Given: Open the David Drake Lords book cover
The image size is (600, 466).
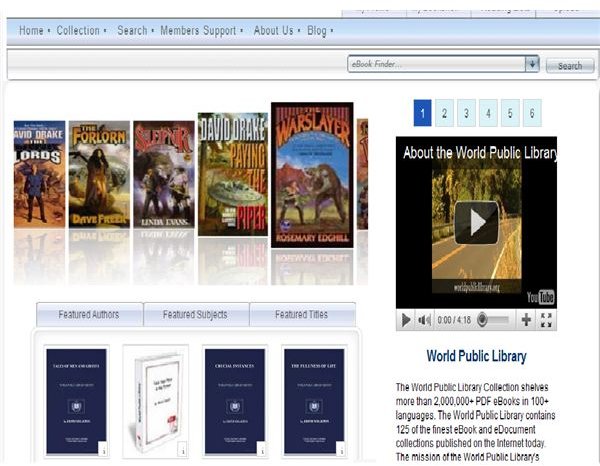Looking at the screenshot, I should 39,174.
